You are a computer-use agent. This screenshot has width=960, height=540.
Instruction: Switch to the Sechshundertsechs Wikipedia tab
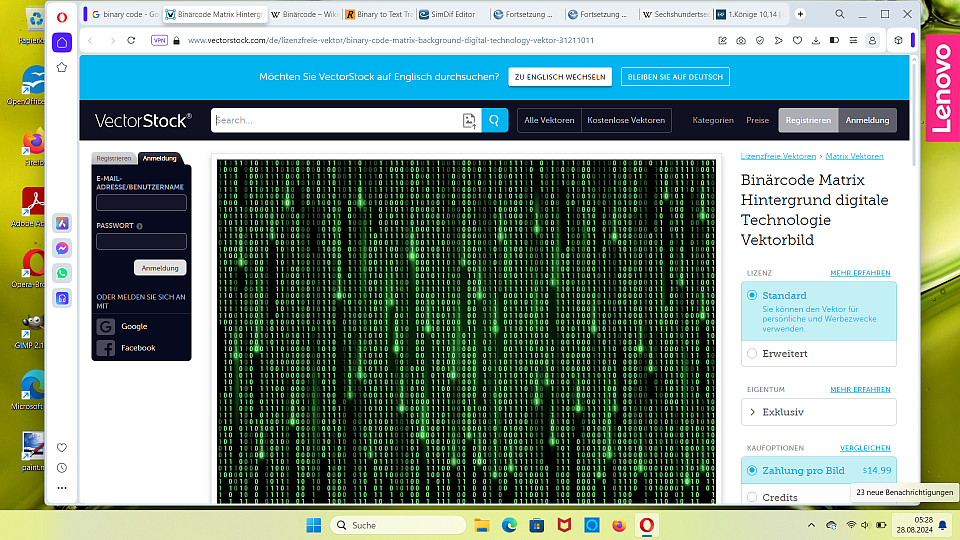pos(675,14)
